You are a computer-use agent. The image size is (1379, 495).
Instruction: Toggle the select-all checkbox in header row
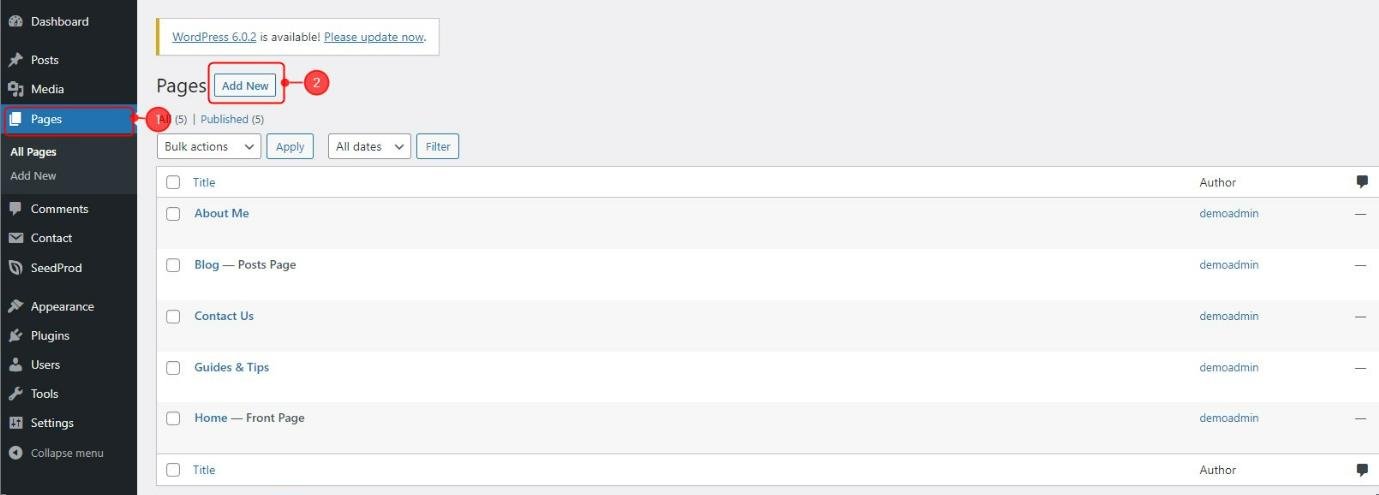[173, 182]
